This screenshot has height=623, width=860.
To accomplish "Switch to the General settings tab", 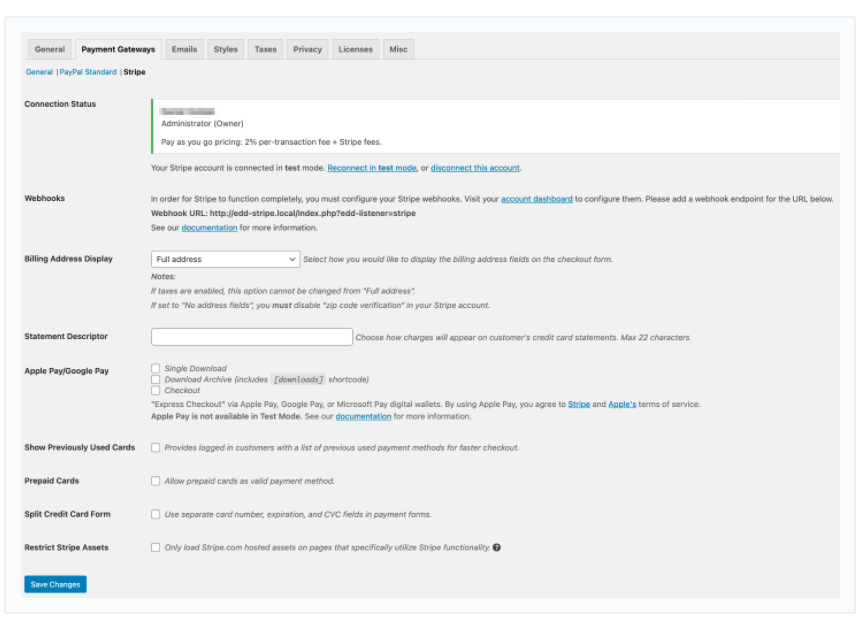I will pyautogui.click(x=50, y=49).
